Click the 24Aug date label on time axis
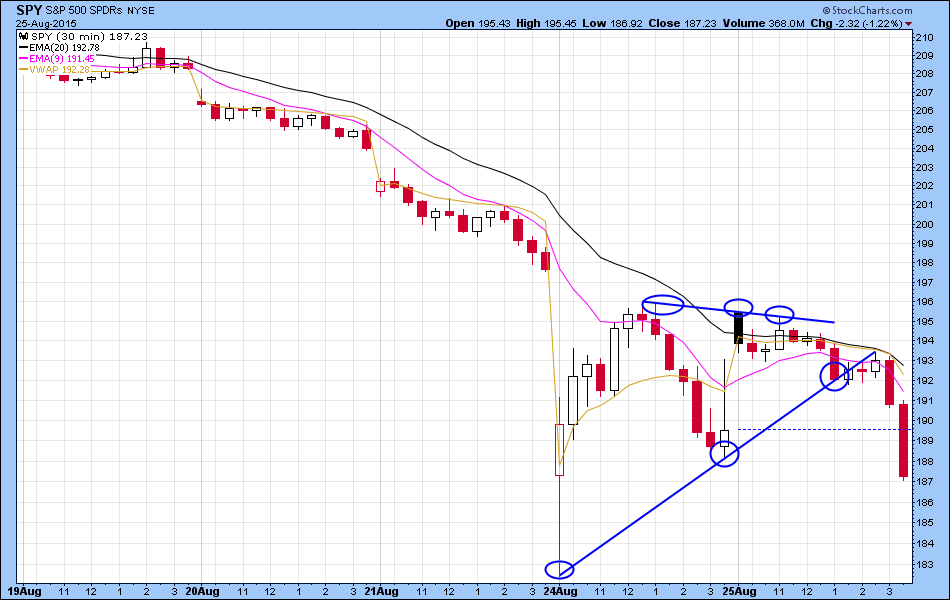The width and height of the screenshot is (950, 600). pyautogui.click(x=560, y=591)
